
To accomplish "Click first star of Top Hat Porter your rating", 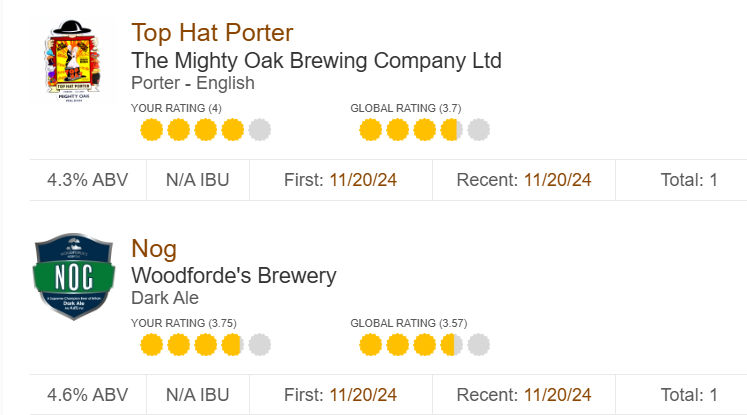I will (152, 130).
